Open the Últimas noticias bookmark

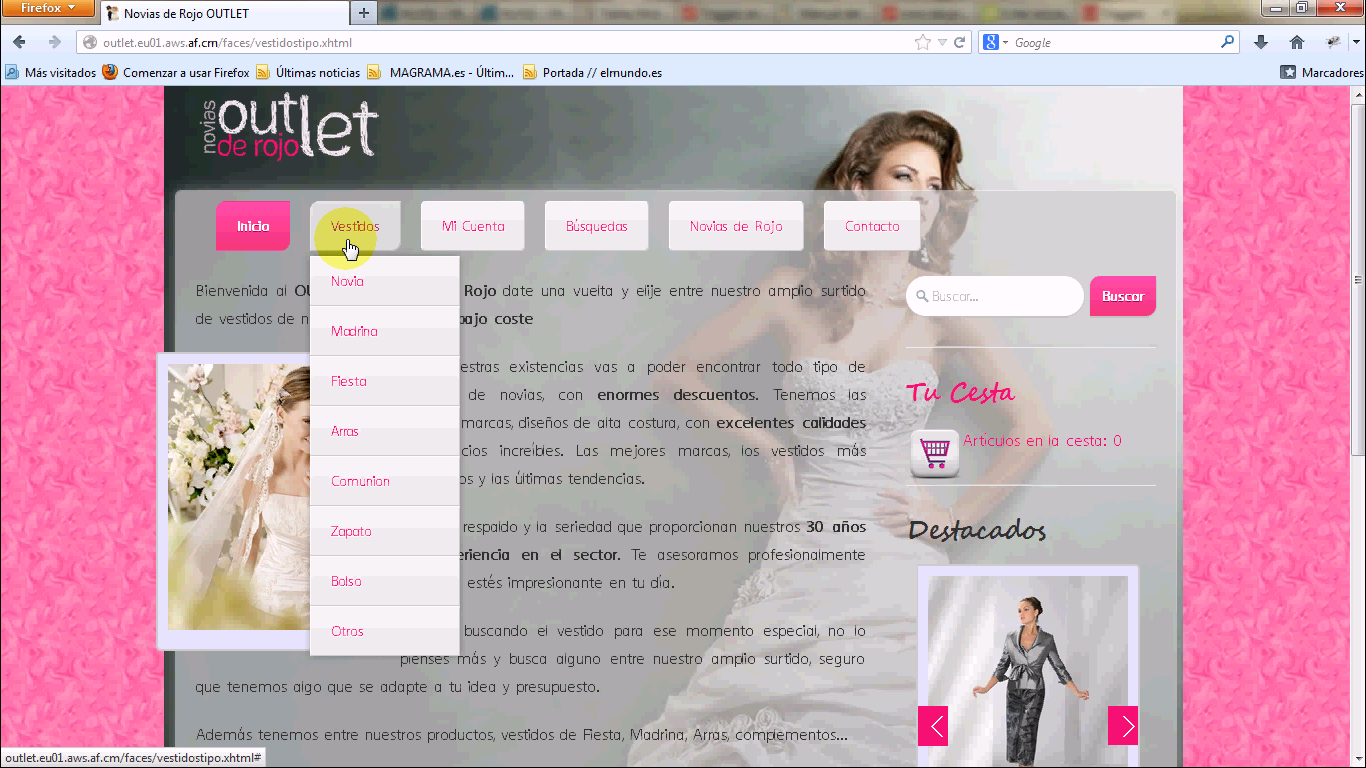coord(317,73)
